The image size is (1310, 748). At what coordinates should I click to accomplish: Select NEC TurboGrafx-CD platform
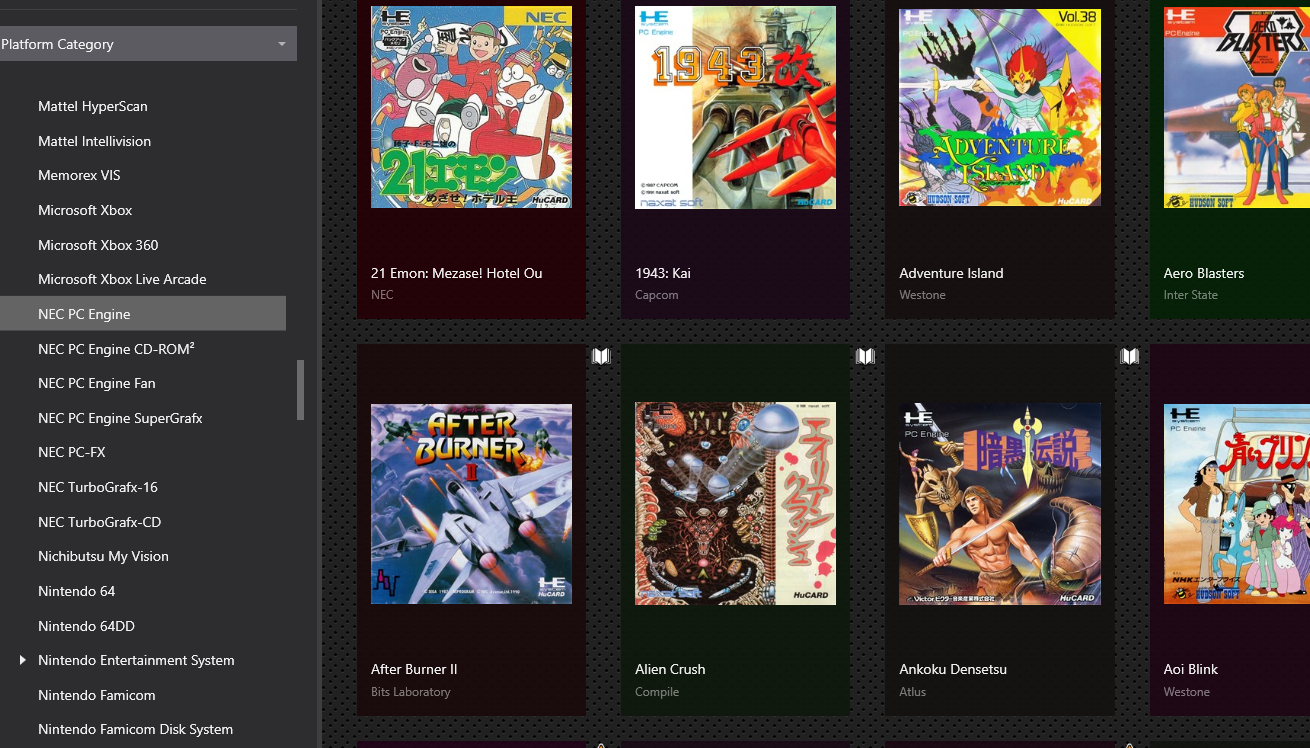pyautogui.click(x=99, y=522)
